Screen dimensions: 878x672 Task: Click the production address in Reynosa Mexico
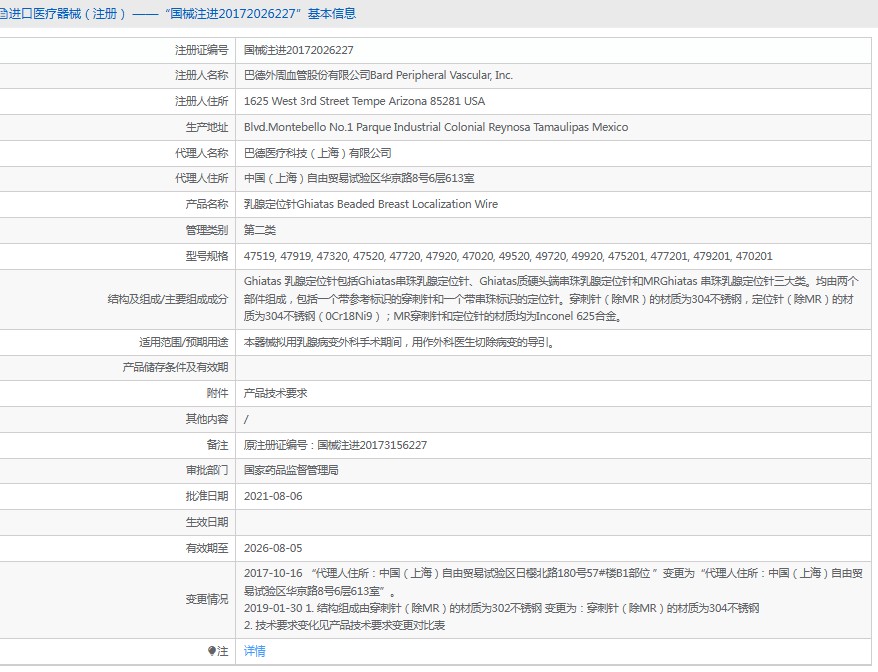436,127
